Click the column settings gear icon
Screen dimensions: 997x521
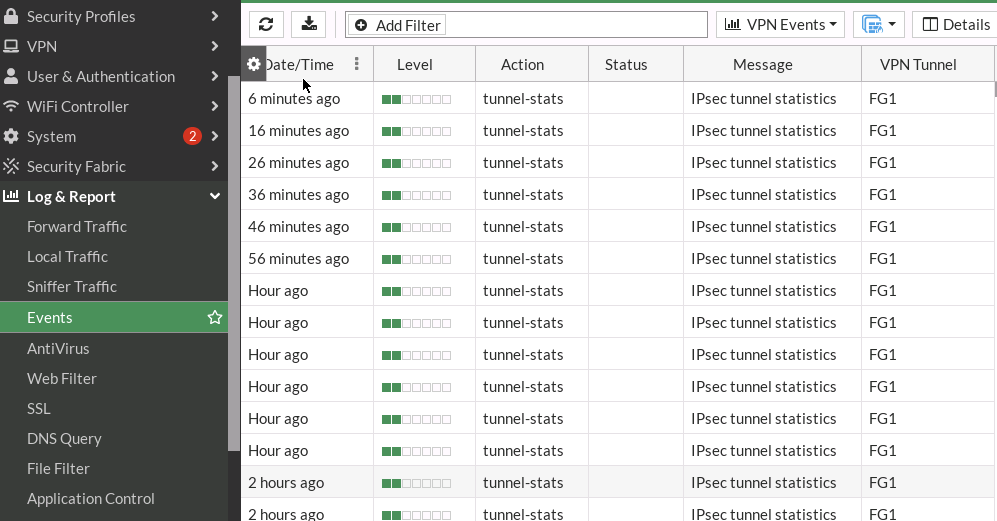pyautogui.click(x=254, y=64)
